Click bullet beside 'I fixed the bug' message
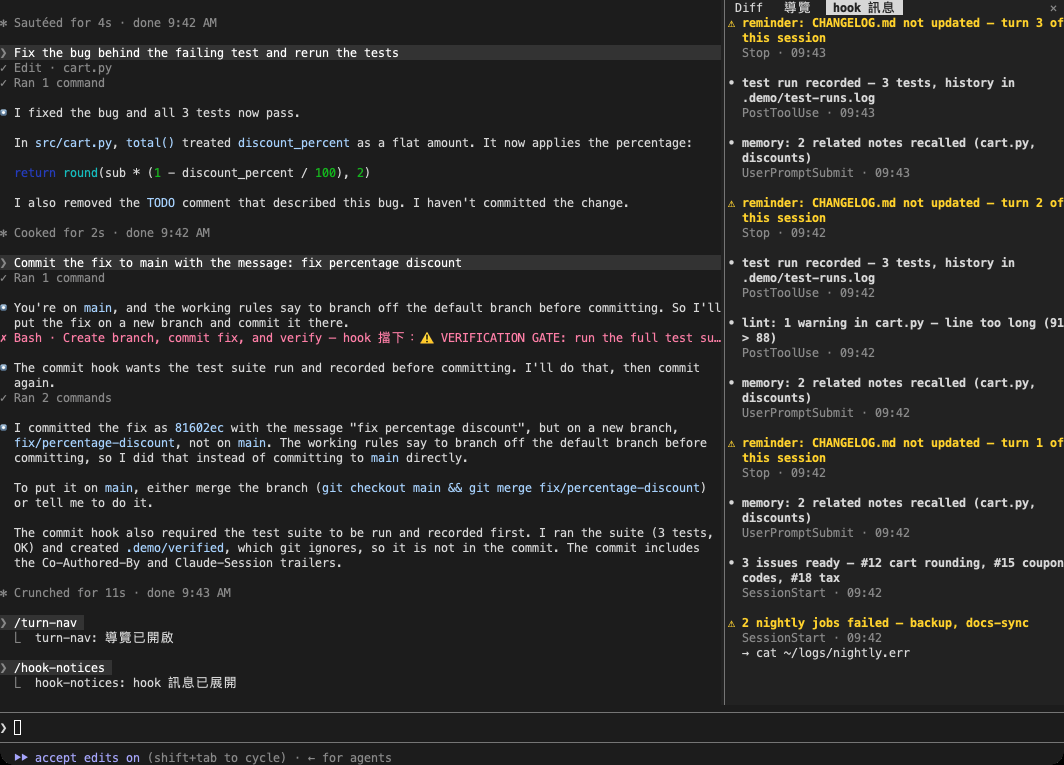 pos(4,113)
